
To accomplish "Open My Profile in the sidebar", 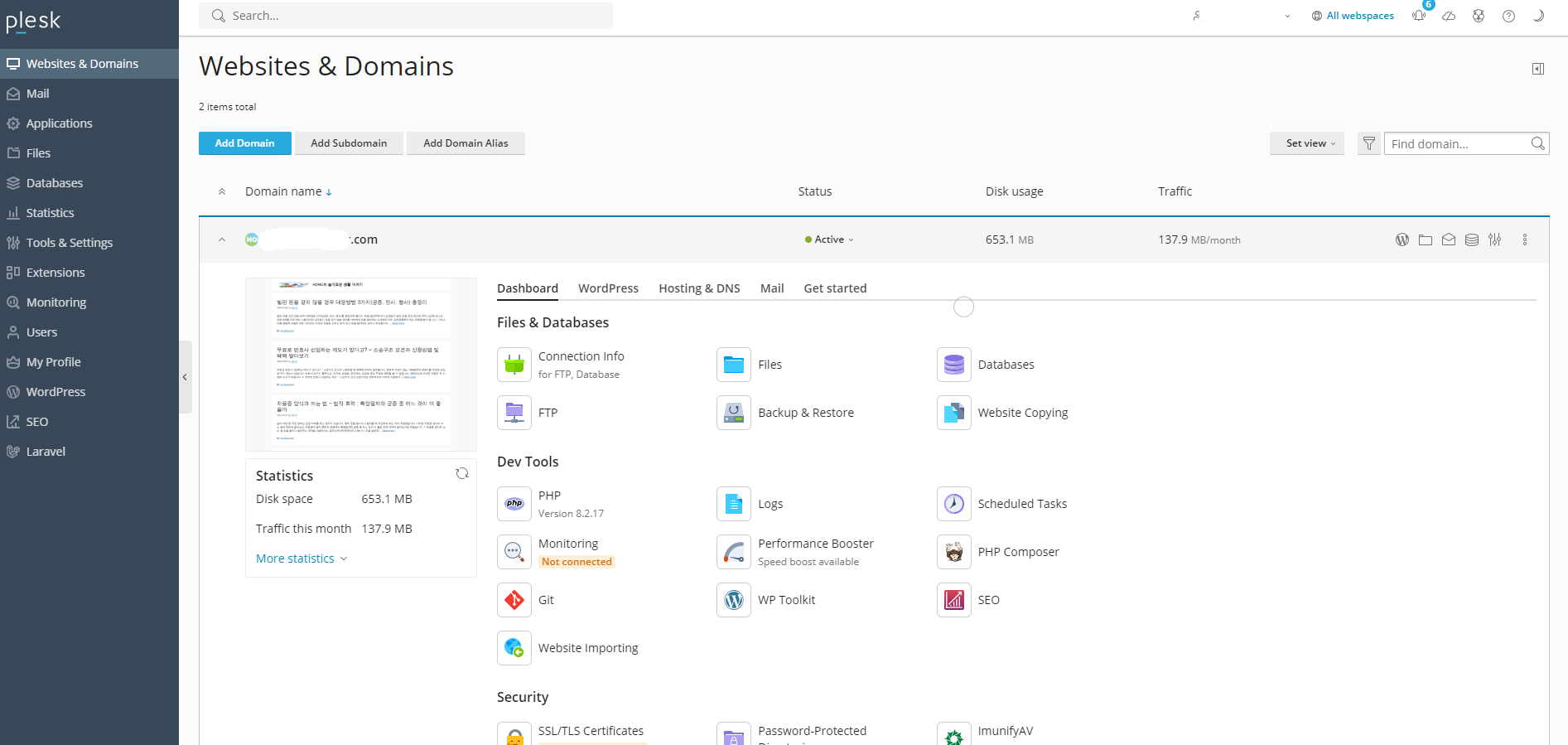I will point(89,362).
